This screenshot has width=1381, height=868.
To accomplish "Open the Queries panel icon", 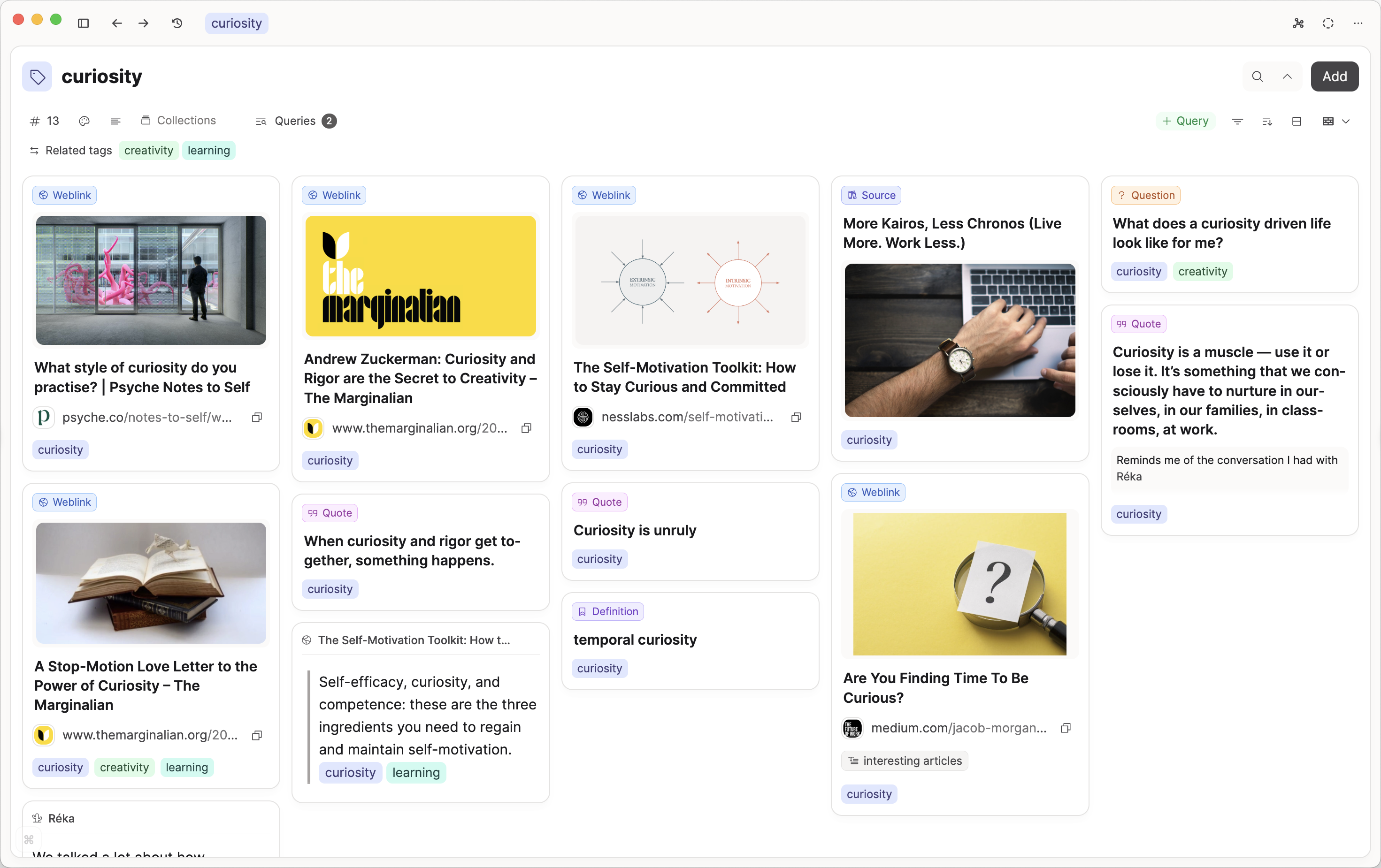I will pos(261,121).
